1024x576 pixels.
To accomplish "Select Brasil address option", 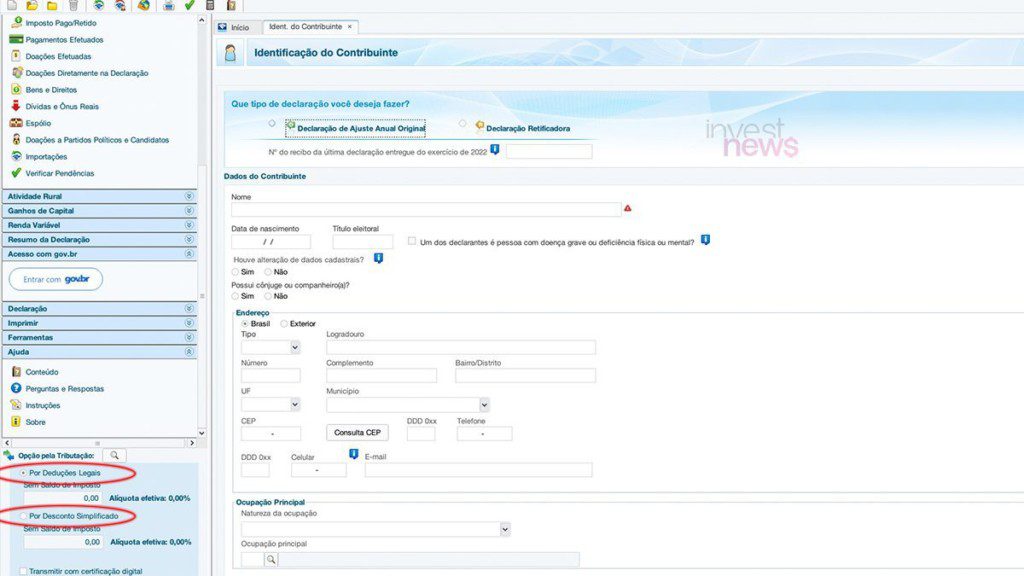I will [245, 324].
